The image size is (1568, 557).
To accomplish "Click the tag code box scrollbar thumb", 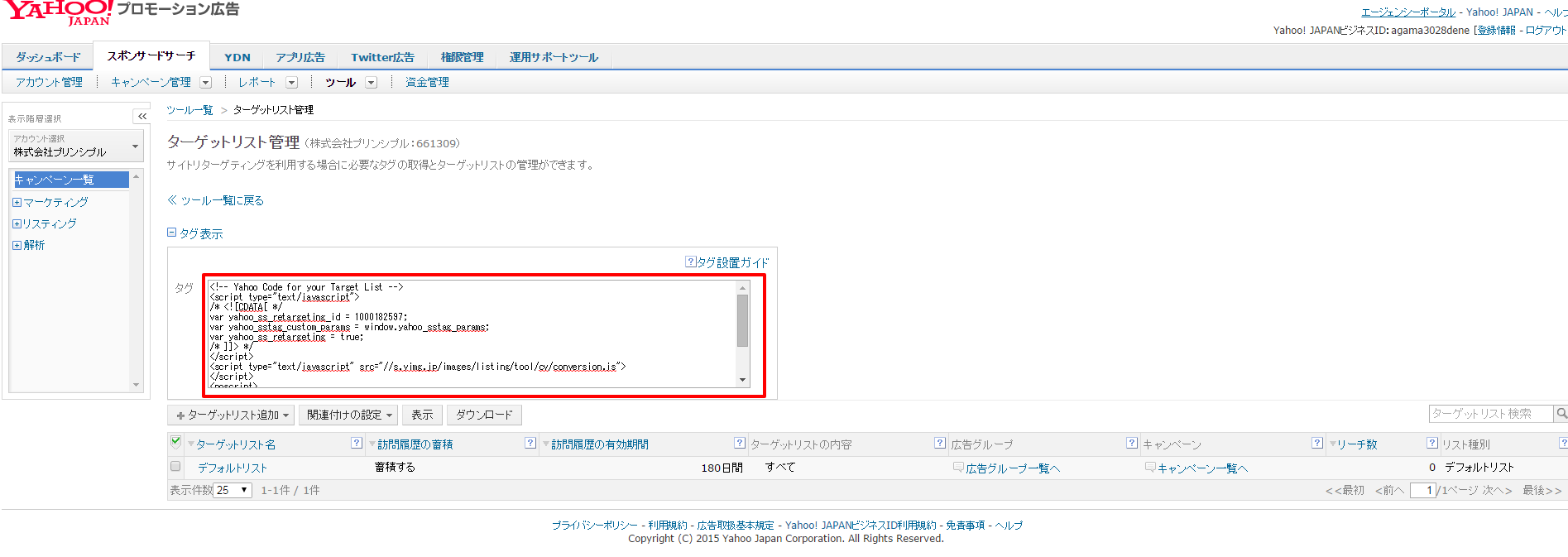I will point(742,320).
